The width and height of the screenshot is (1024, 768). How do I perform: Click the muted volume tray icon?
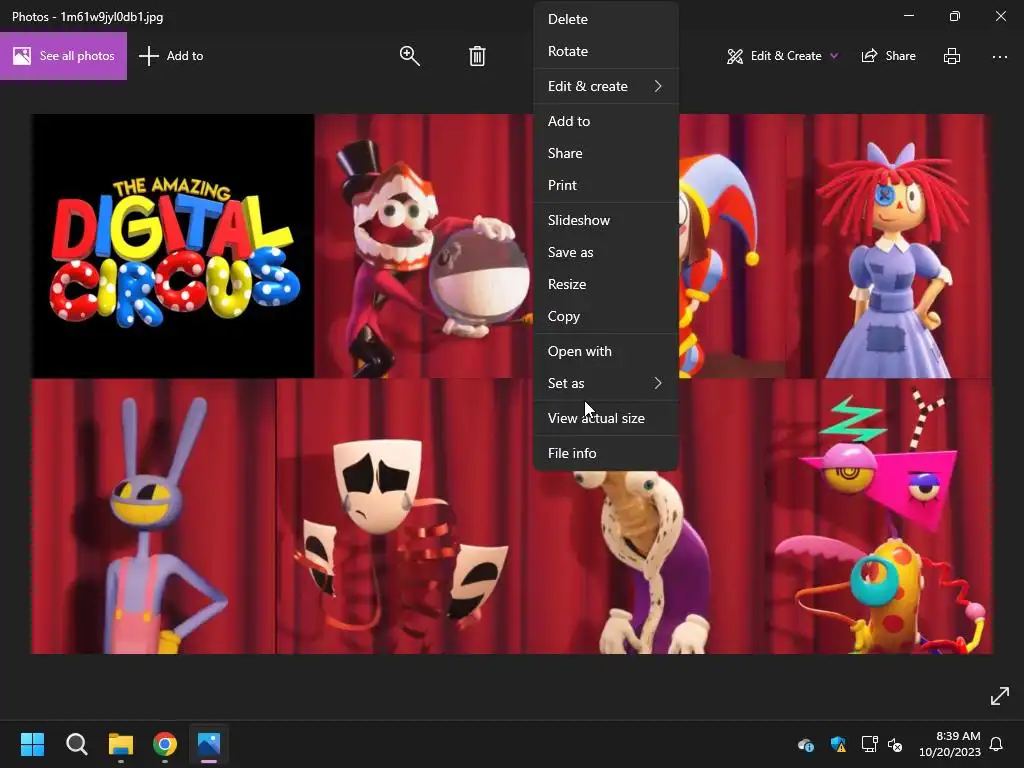point(895,744)
